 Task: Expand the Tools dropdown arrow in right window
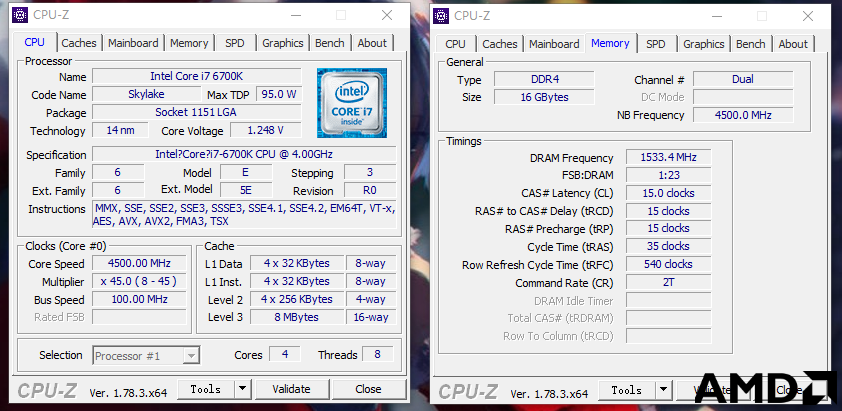(x=664, y=390)
